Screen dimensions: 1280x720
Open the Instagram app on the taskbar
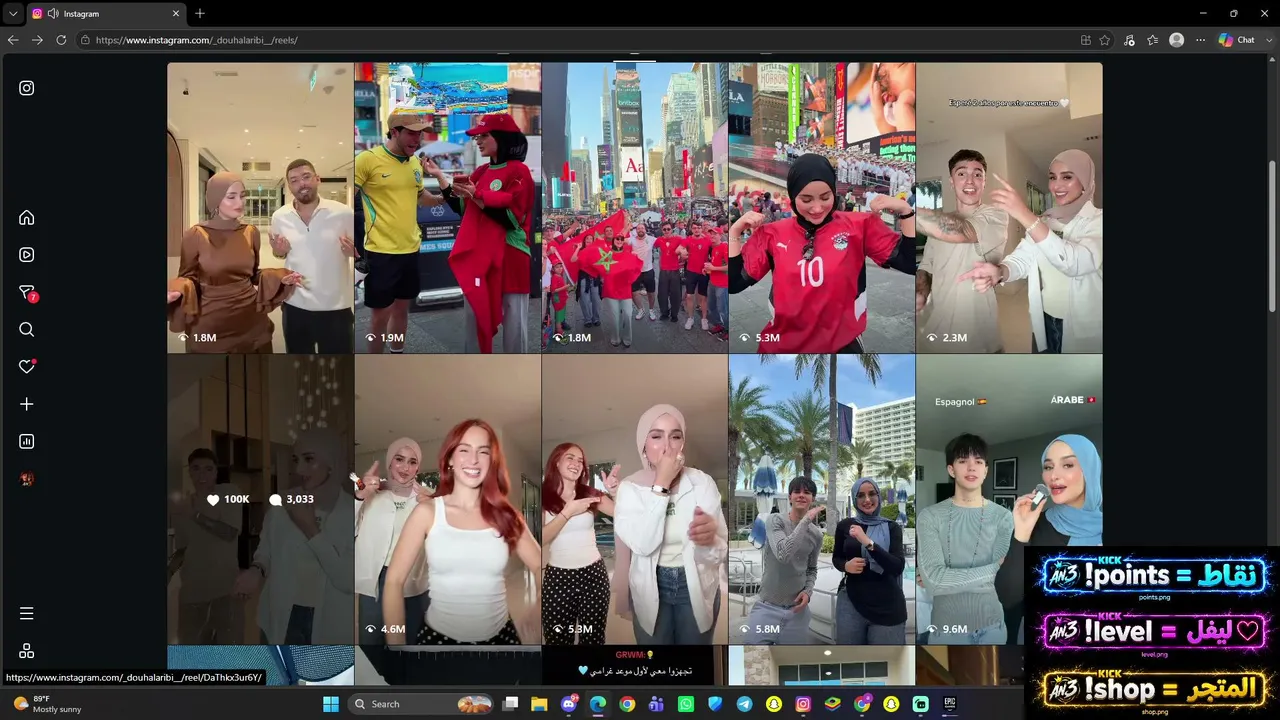tap(802, 704)
